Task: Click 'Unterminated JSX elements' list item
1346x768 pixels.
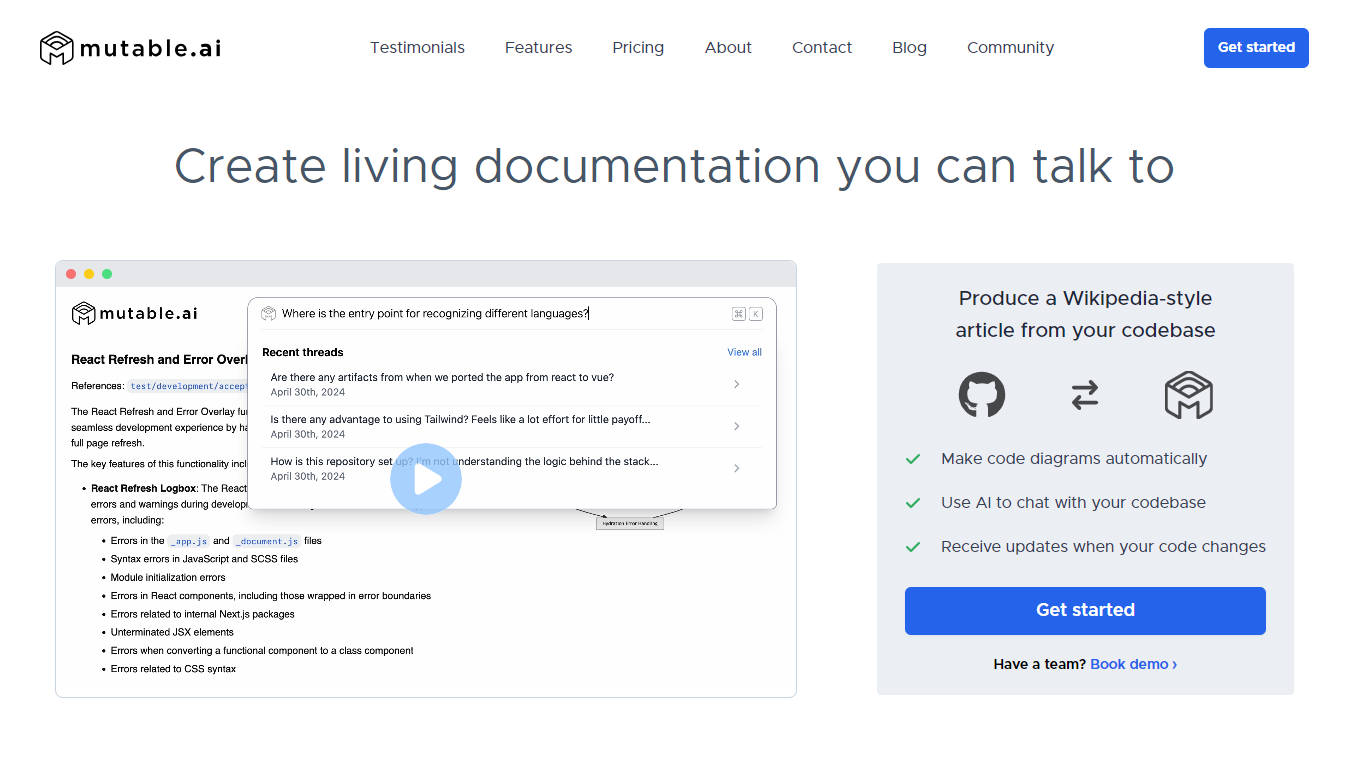Action: [172, 632]
